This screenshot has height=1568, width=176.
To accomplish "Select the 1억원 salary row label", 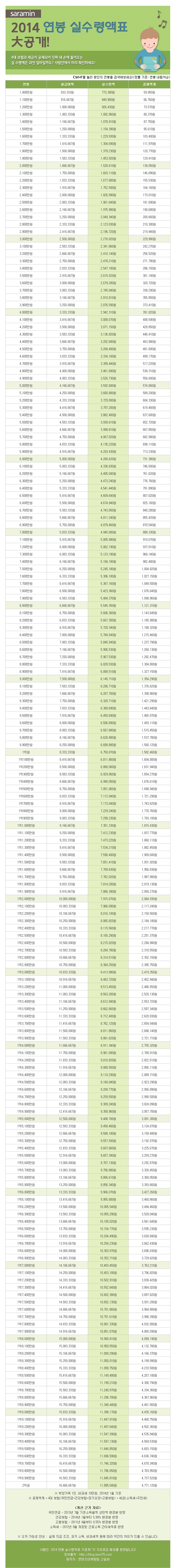I will 25,752.
